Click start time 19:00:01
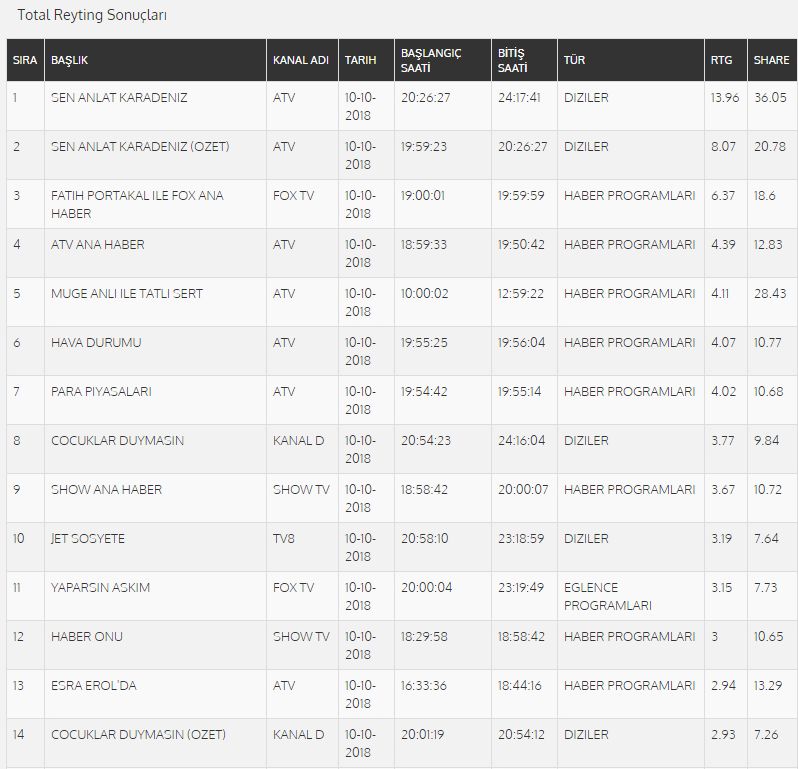The height and width of the screenshot is (769, 798). point(422,195)
